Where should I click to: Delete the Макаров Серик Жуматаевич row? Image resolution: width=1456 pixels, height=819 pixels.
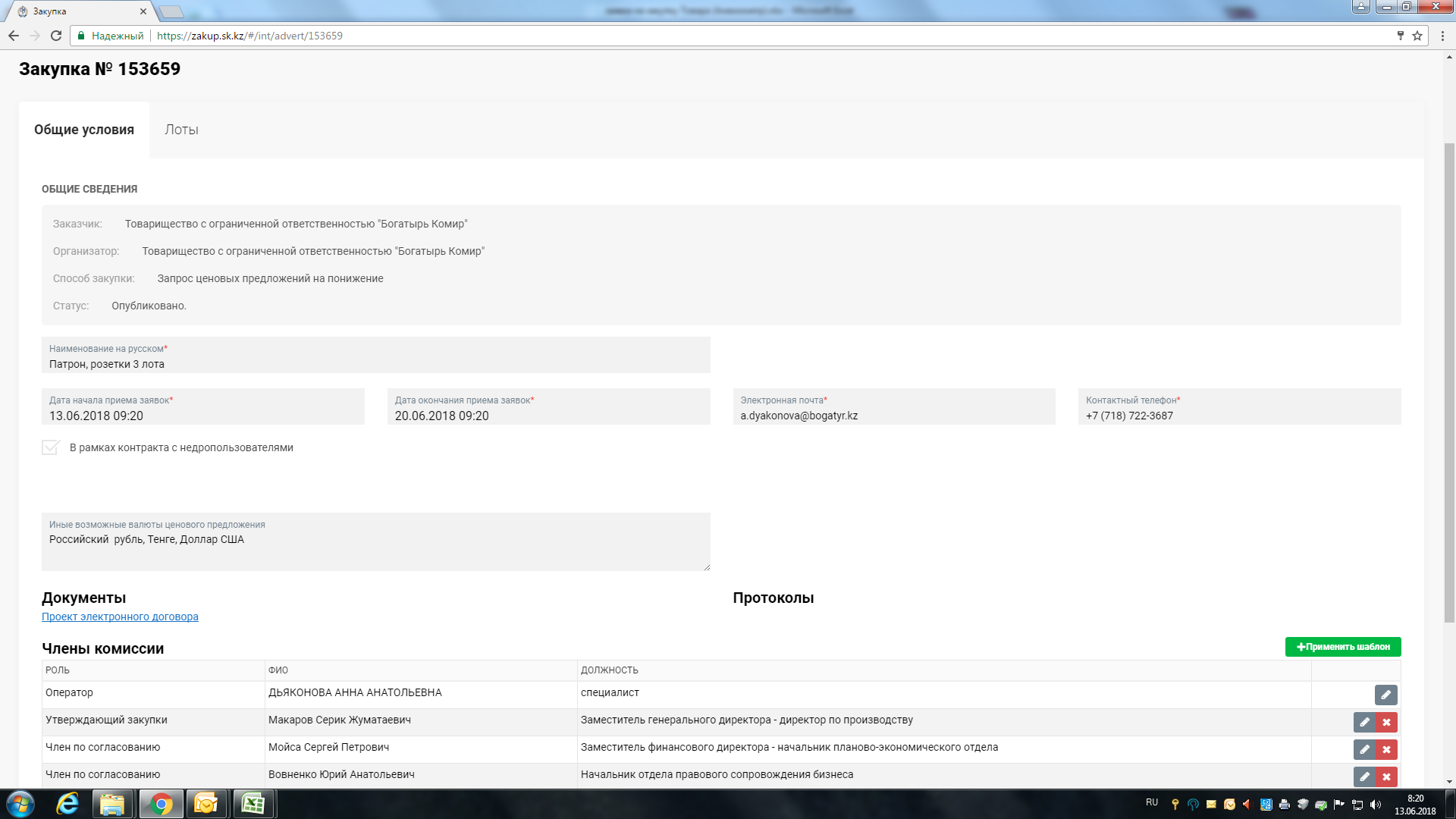(x=1386, y=722)
